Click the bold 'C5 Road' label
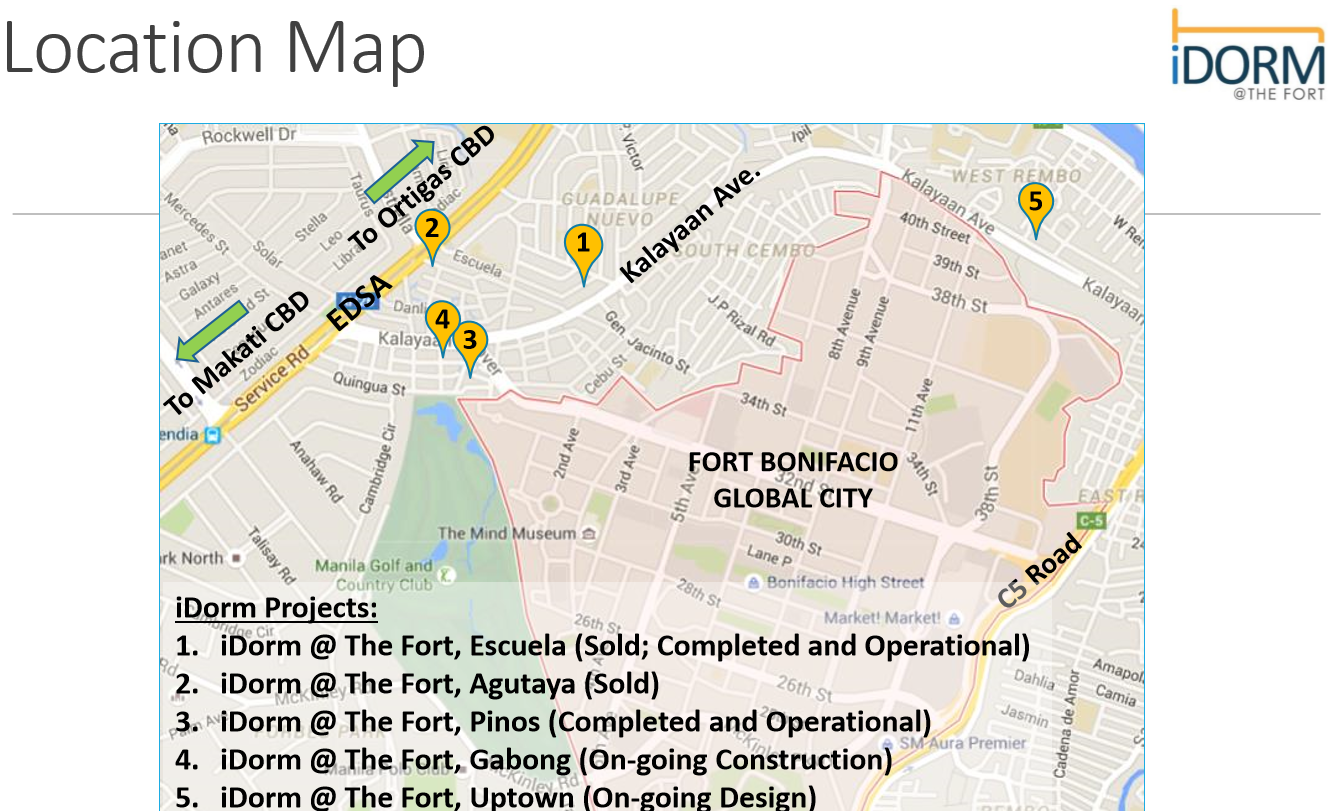Viewport: 1341px width, 811px height. click(1040, 570)
